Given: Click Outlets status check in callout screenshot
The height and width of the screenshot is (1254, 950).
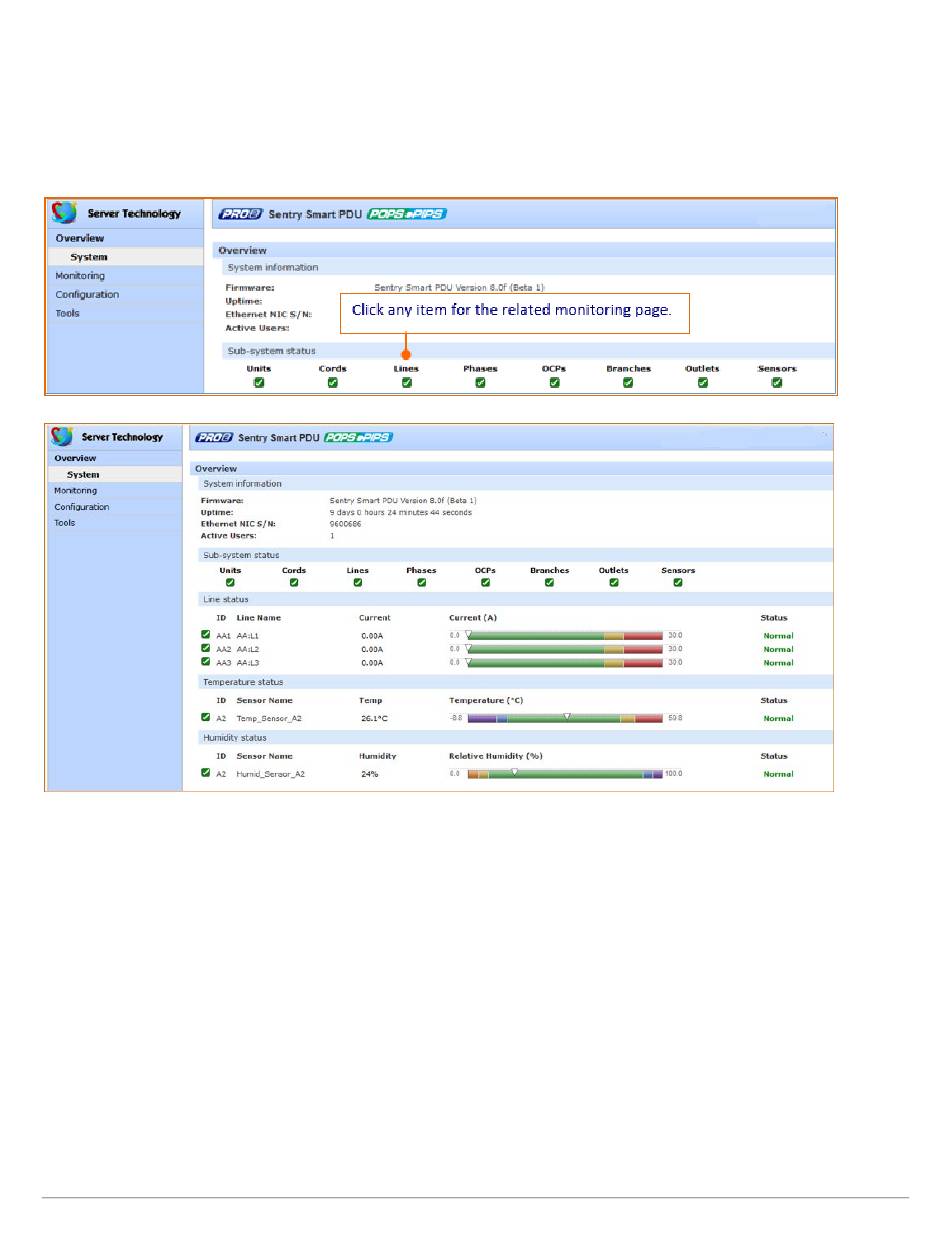Looking at the screenshot, I should pos(702,382).
